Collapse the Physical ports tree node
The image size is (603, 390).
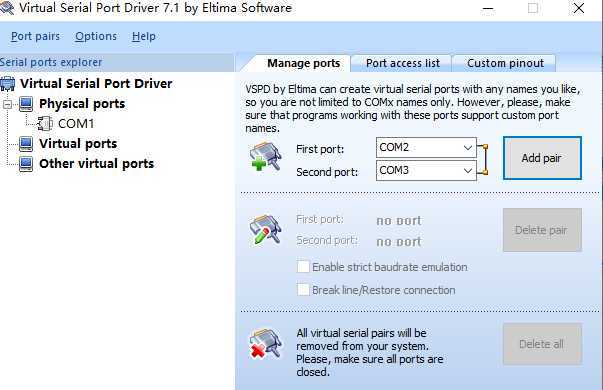pos(8,104)
